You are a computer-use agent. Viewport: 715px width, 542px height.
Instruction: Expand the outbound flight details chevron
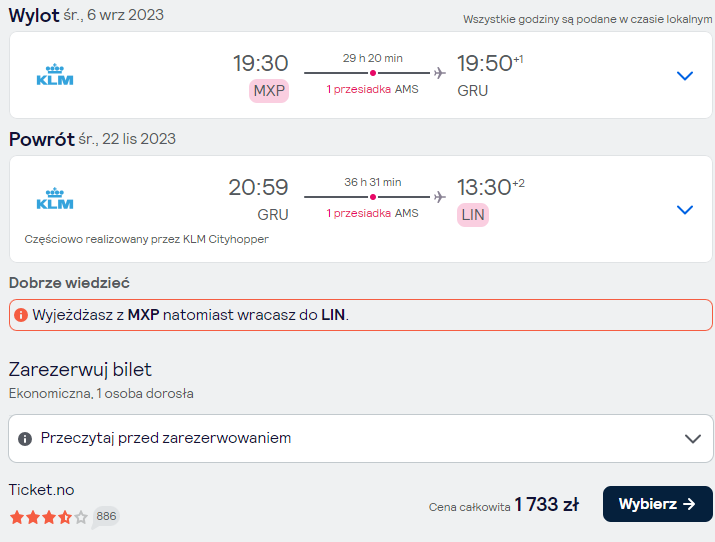click(684, 76)
